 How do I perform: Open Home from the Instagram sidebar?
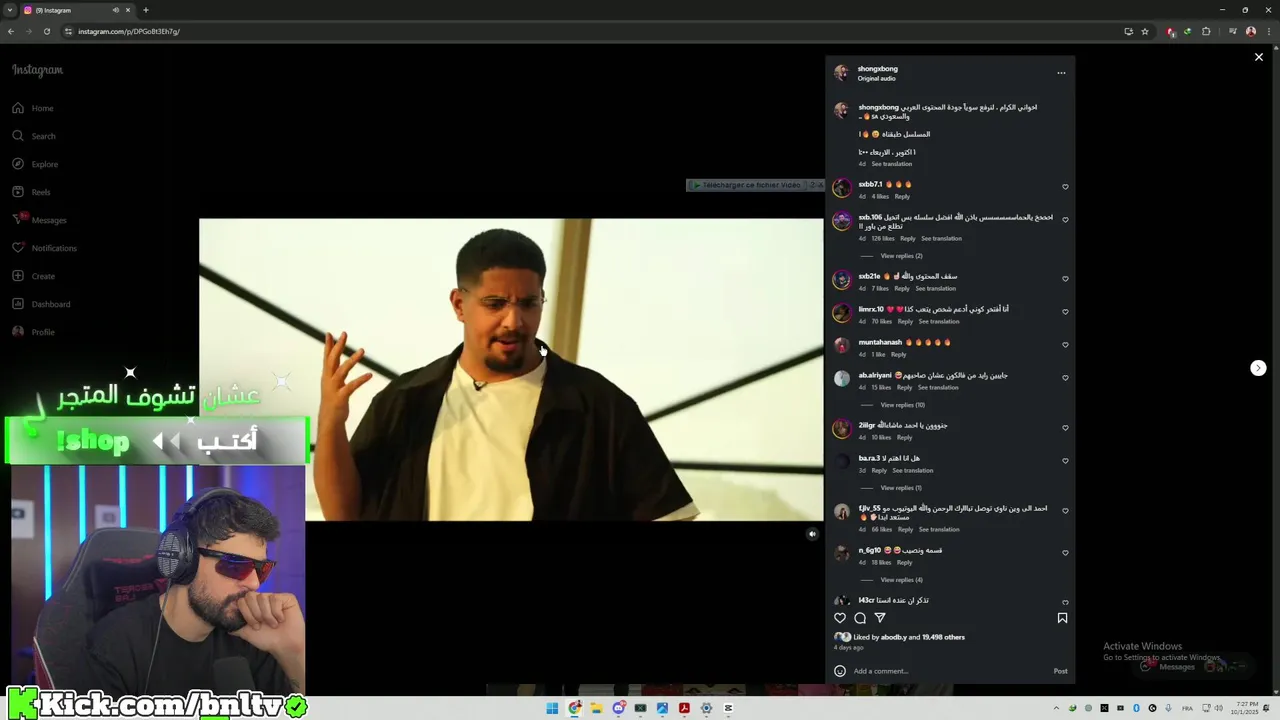tap(33, 108)
